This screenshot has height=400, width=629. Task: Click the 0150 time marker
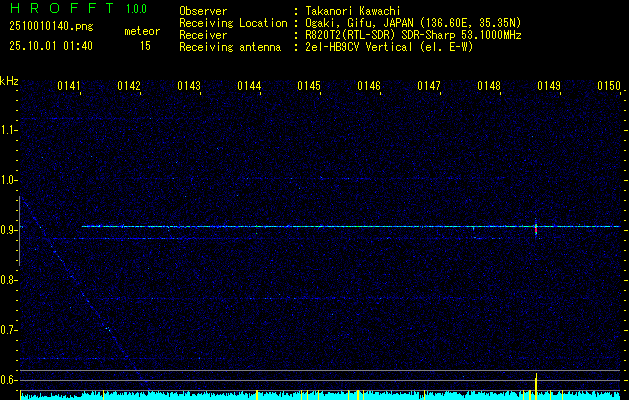click(x=609, y=87)
